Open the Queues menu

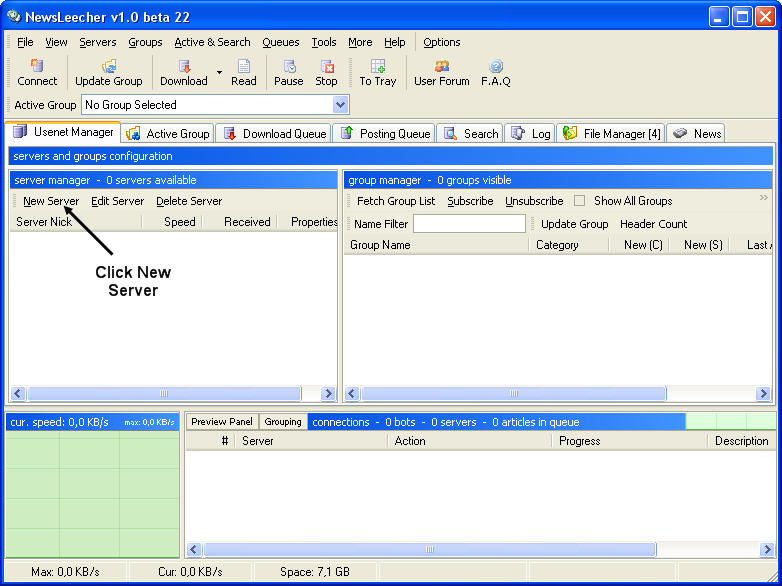281,42
